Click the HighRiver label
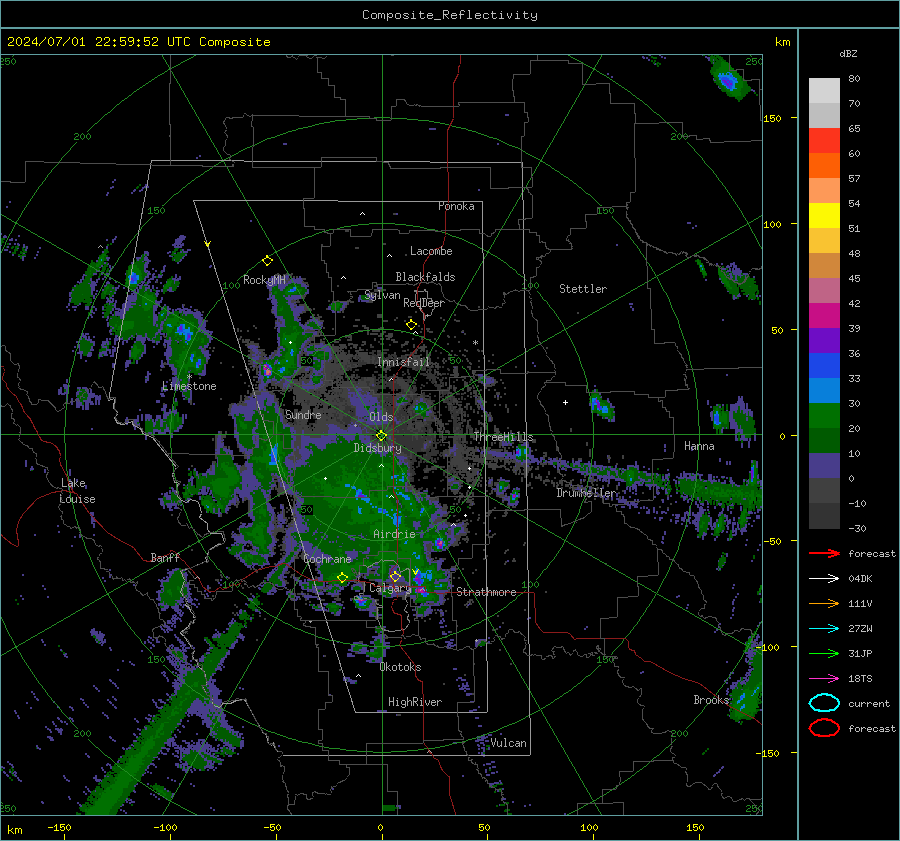Screen dimensions: 900x841 tap(415, 702)
